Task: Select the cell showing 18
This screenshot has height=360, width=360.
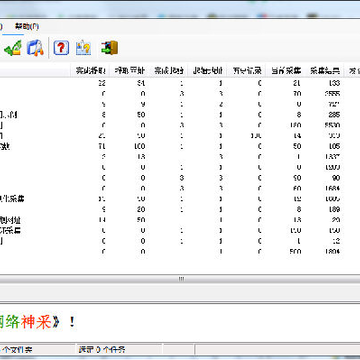Action: point(140,157)
